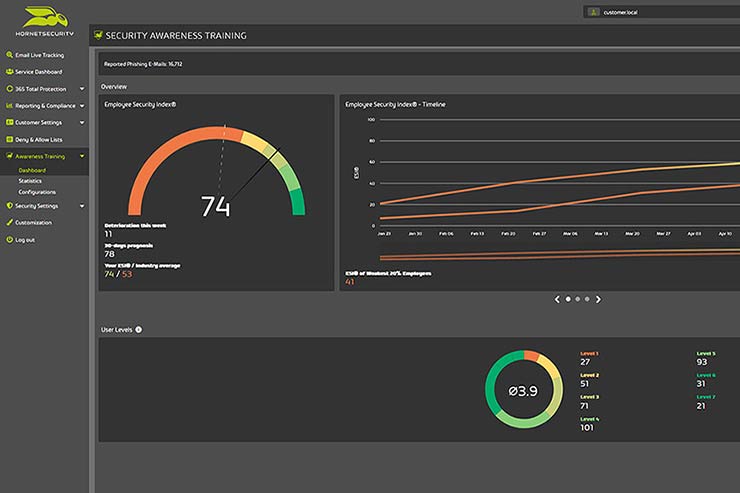The height and width of the screenshot is (493, 740).
Task: Click the User Levels info icon
Action: 138,329
